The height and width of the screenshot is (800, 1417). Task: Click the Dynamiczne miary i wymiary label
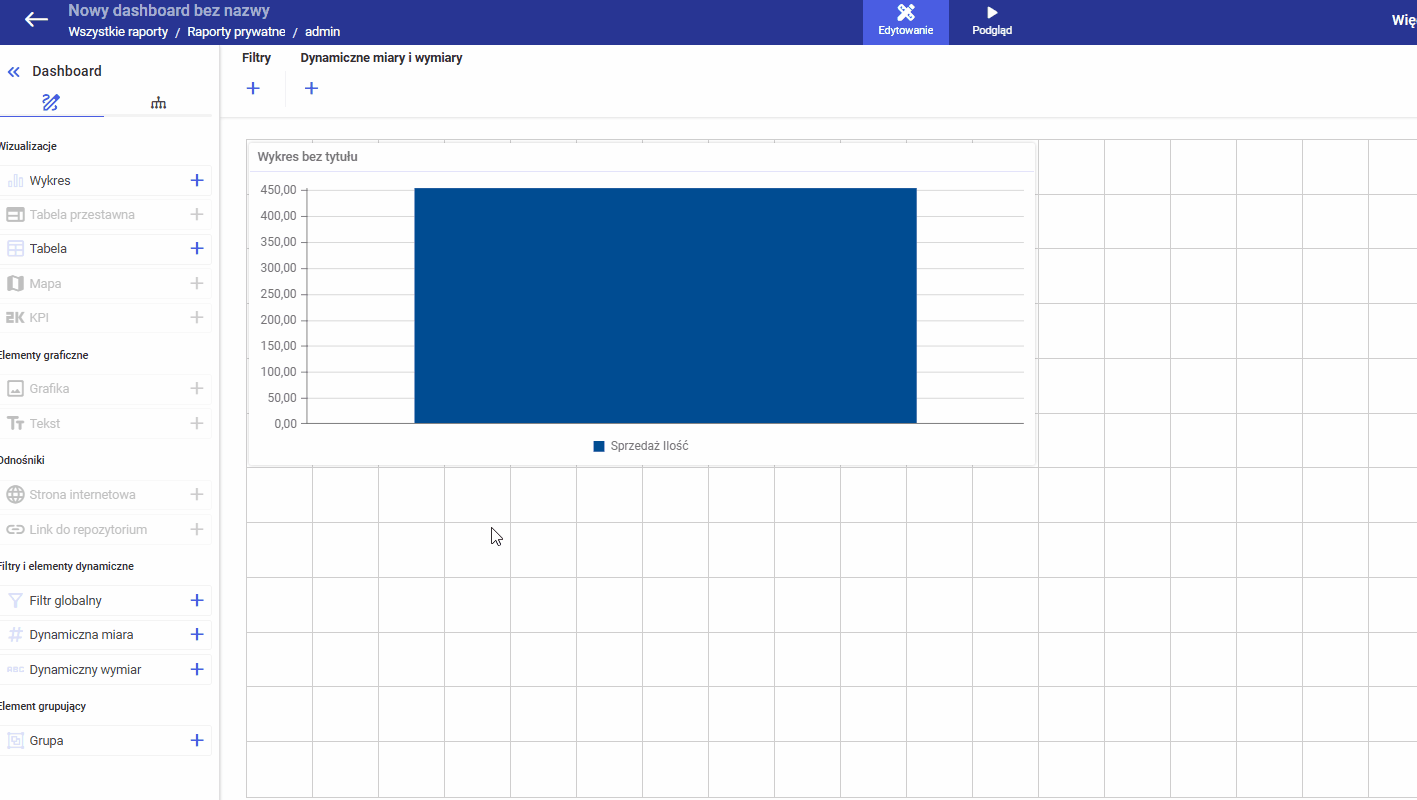[381, 58]
